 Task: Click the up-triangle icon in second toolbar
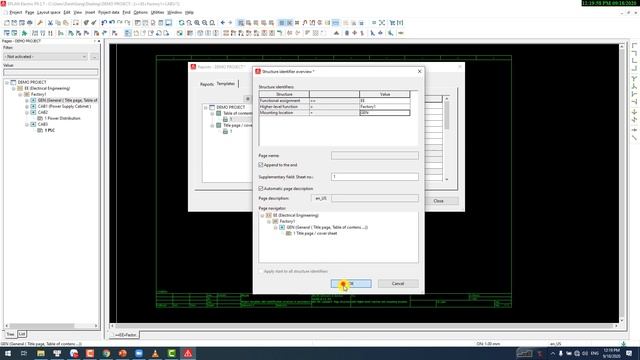336,33
